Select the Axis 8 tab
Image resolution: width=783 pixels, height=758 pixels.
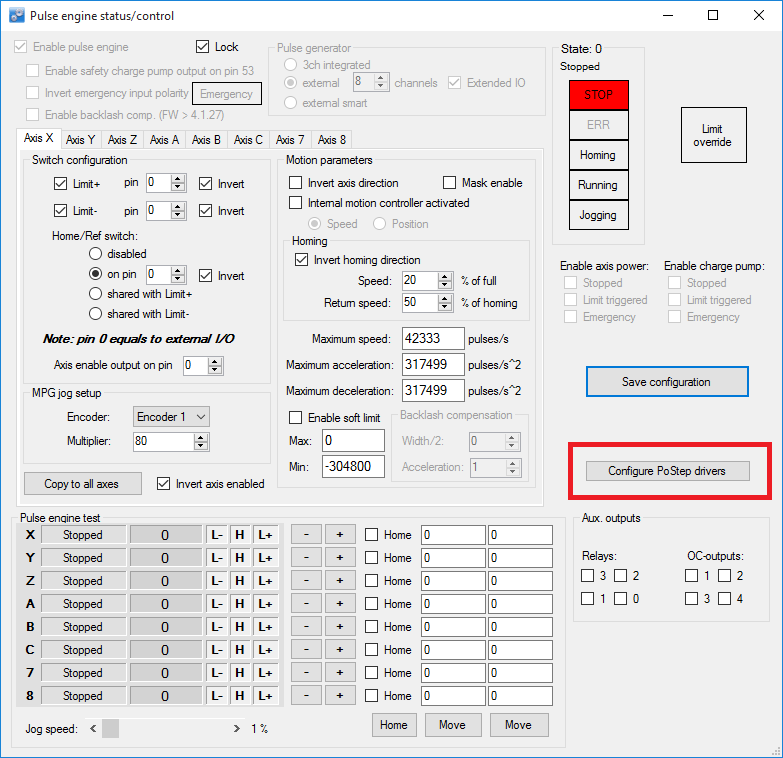332,140
